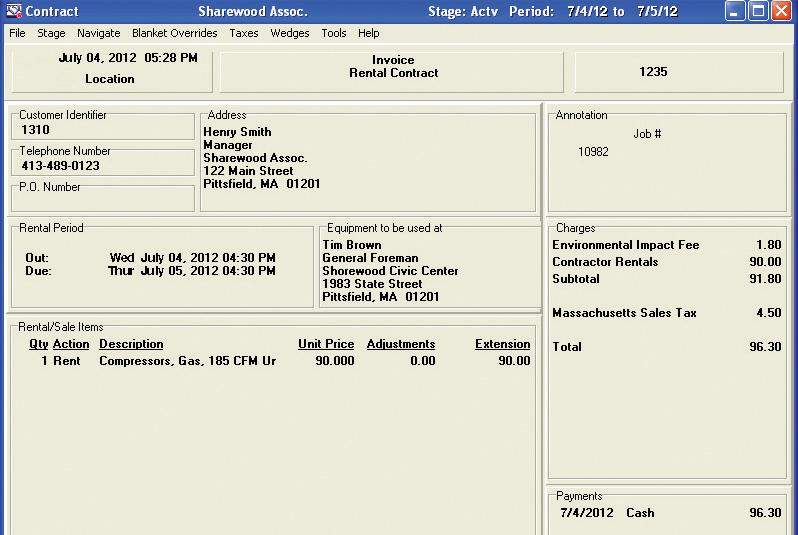Click the Total charge line
Viewport: 798px width, 535px height.
click(x=667, y=347)
